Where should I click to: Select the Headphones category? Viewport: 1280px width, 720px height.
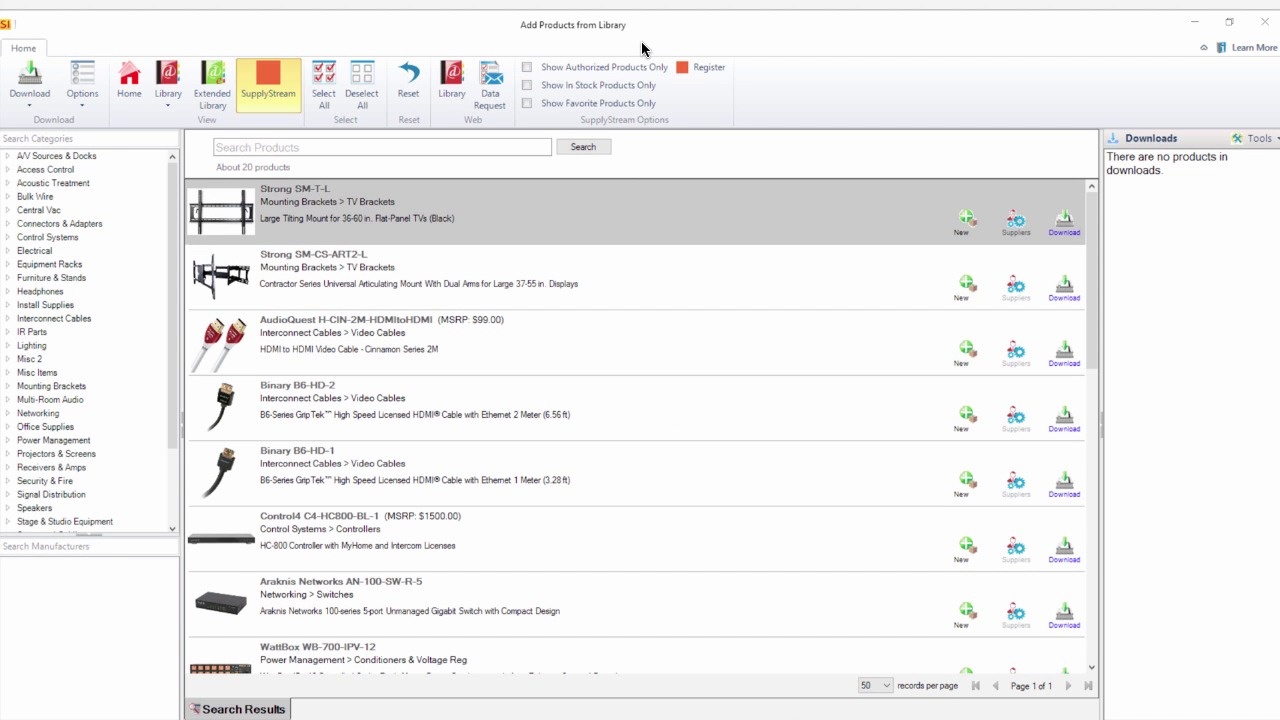[x=40, y=291]
